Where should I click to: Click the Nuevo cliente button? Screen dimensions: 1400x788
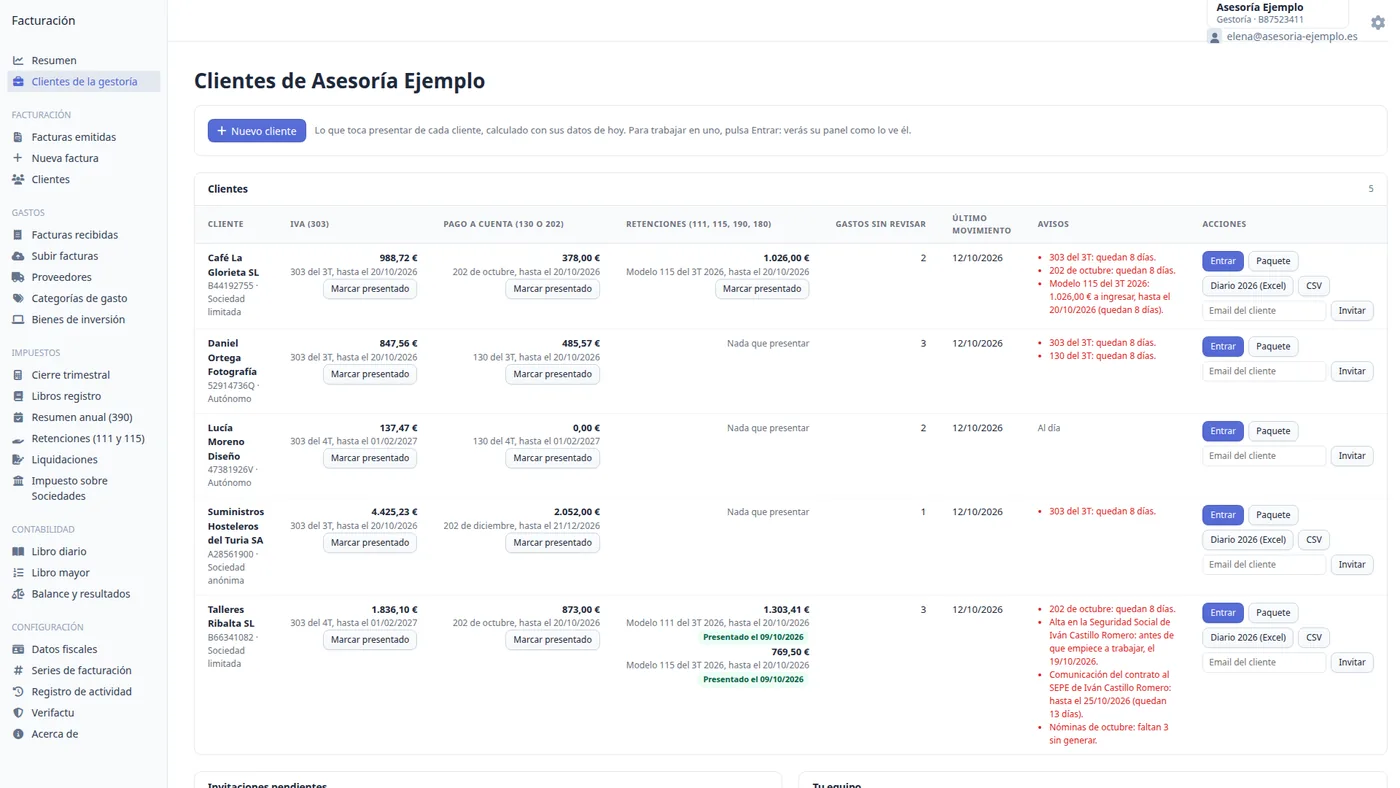[257, 131]
